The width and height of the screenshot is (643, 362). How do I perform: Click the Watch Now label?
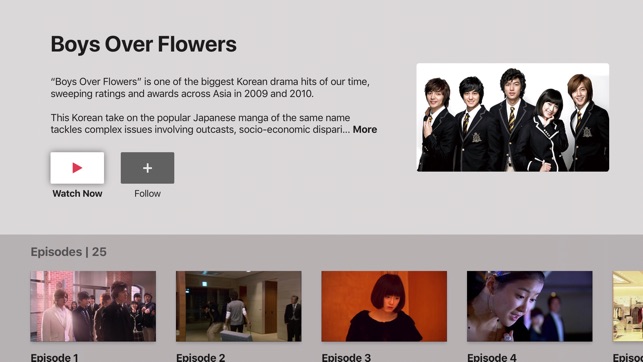pyautogui.click(x=77, y=194)
